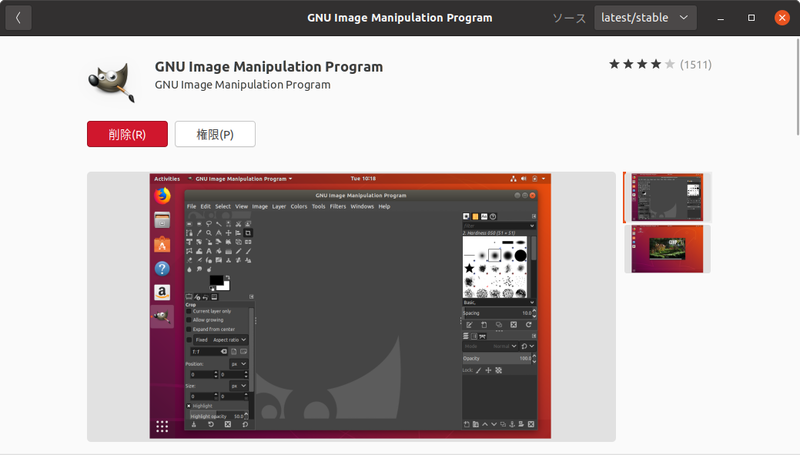Go back using the header back arrow
This screenshot has height=455, width=800.
click(18, 18)
